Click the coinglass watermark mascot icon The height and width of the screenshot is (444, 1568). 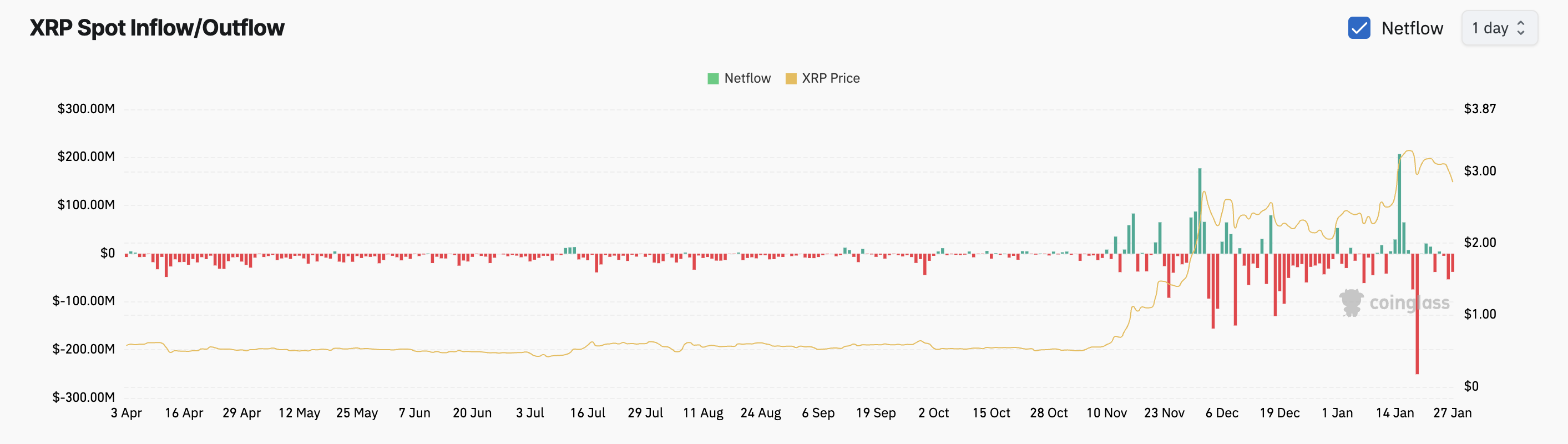[x=1351, y=302]
